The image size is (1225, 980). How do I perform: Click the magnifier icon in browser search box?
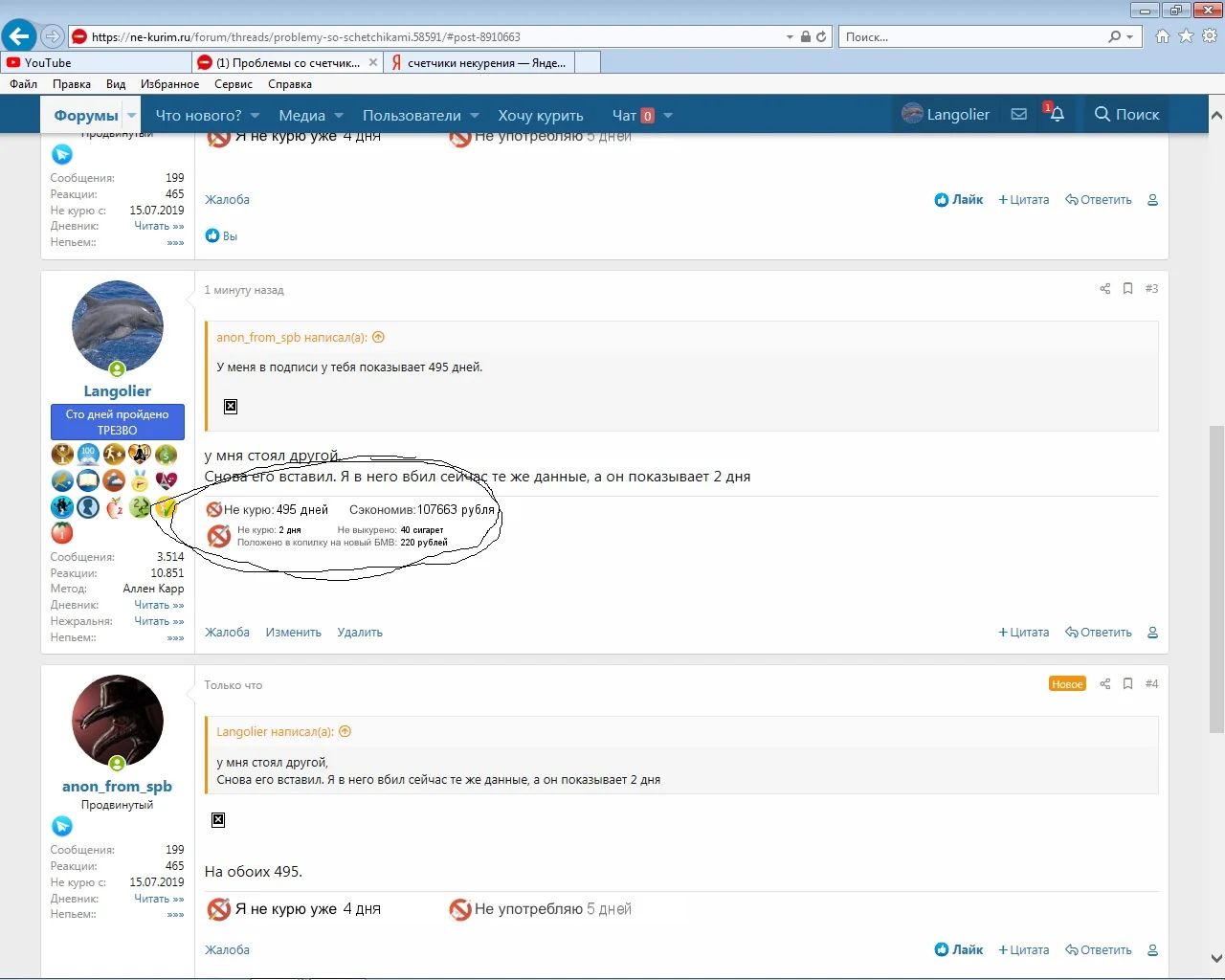pos(1115,37)
